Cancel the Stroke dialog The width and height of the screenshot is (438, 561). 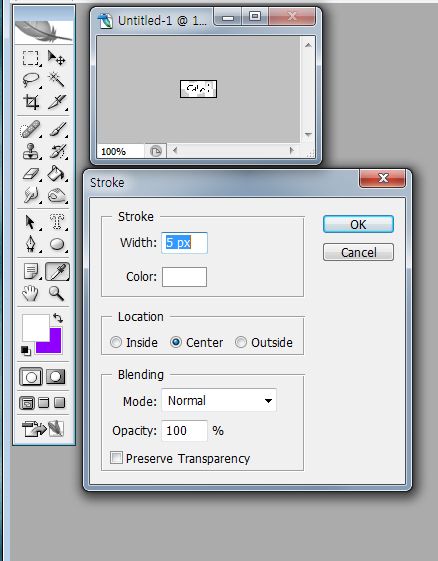point(358,252)
